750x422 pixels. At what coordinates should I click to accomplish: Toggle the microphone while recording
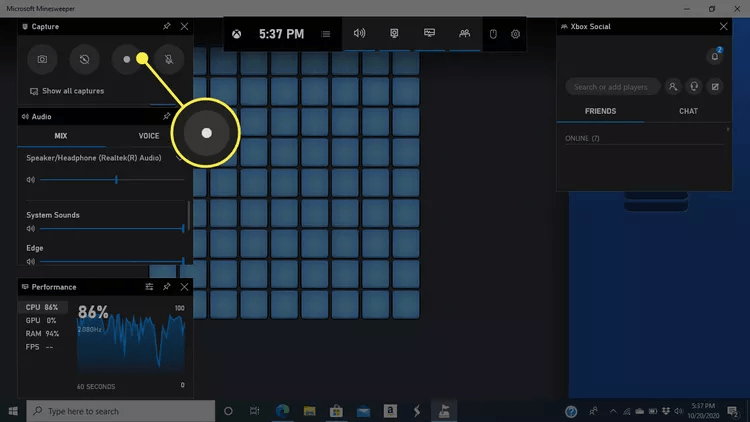pos(168,60)
